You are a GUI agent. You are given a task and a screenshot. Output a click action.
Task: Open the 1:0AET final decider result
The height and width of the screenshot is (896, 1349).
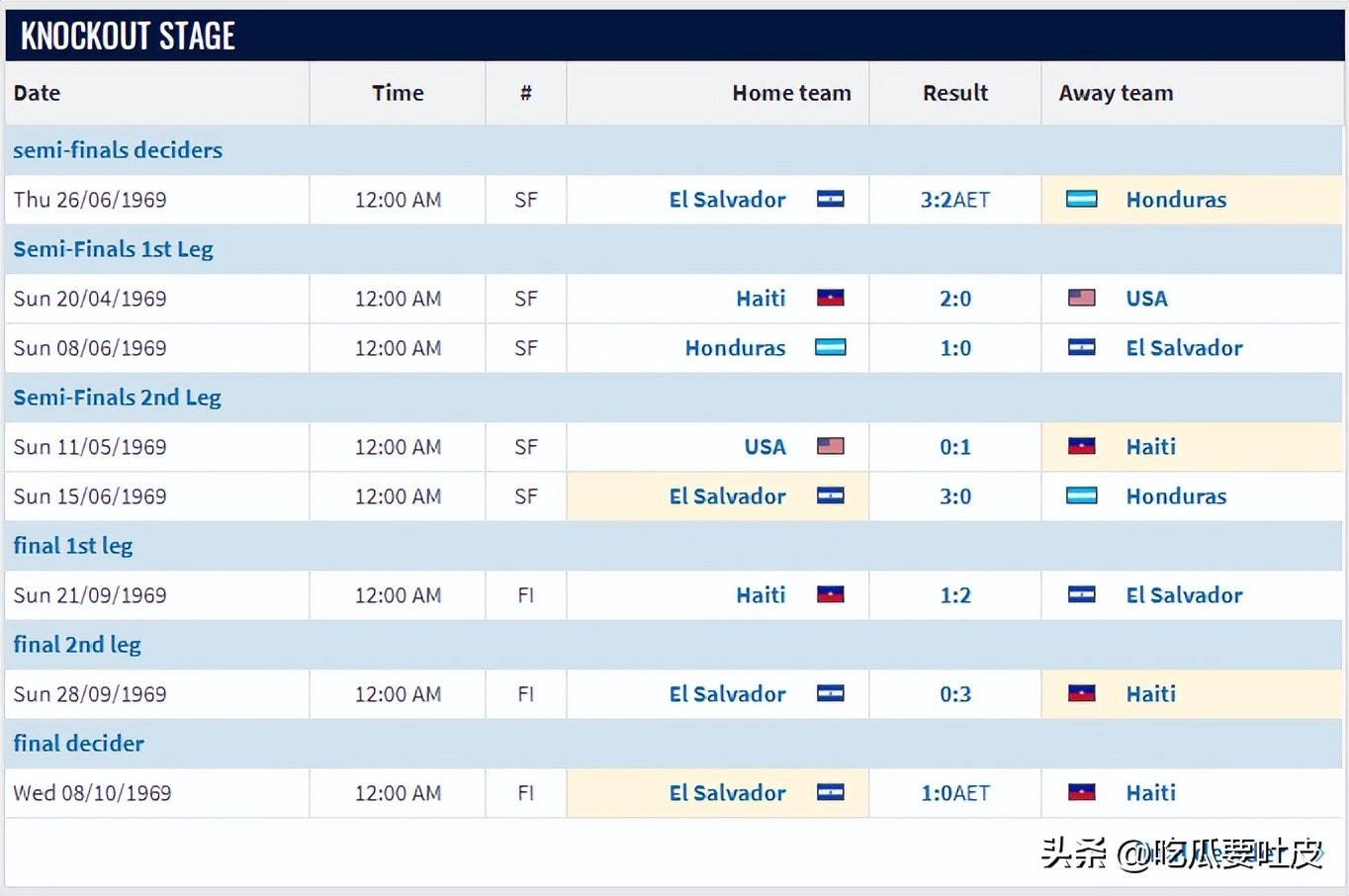pos(954,793)
